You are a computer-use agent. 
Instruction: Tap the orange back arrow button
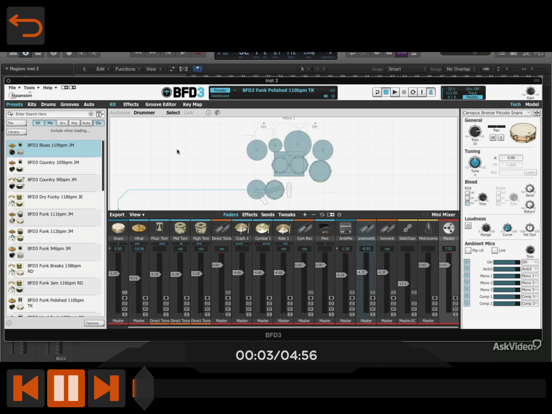[26, 26]
